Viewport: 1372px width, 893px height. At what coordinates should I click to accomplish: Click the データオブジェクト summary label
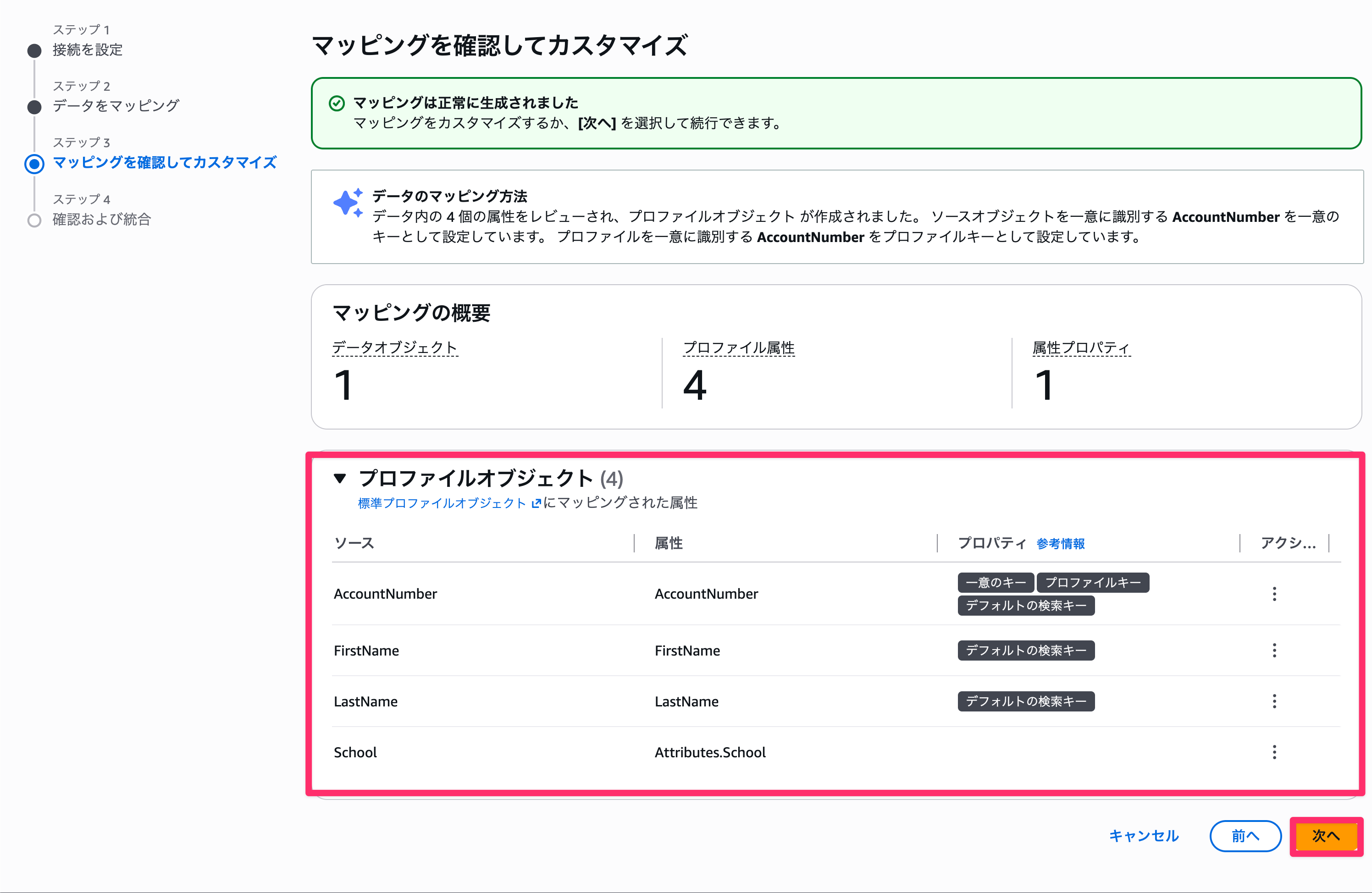pos(395,347)
